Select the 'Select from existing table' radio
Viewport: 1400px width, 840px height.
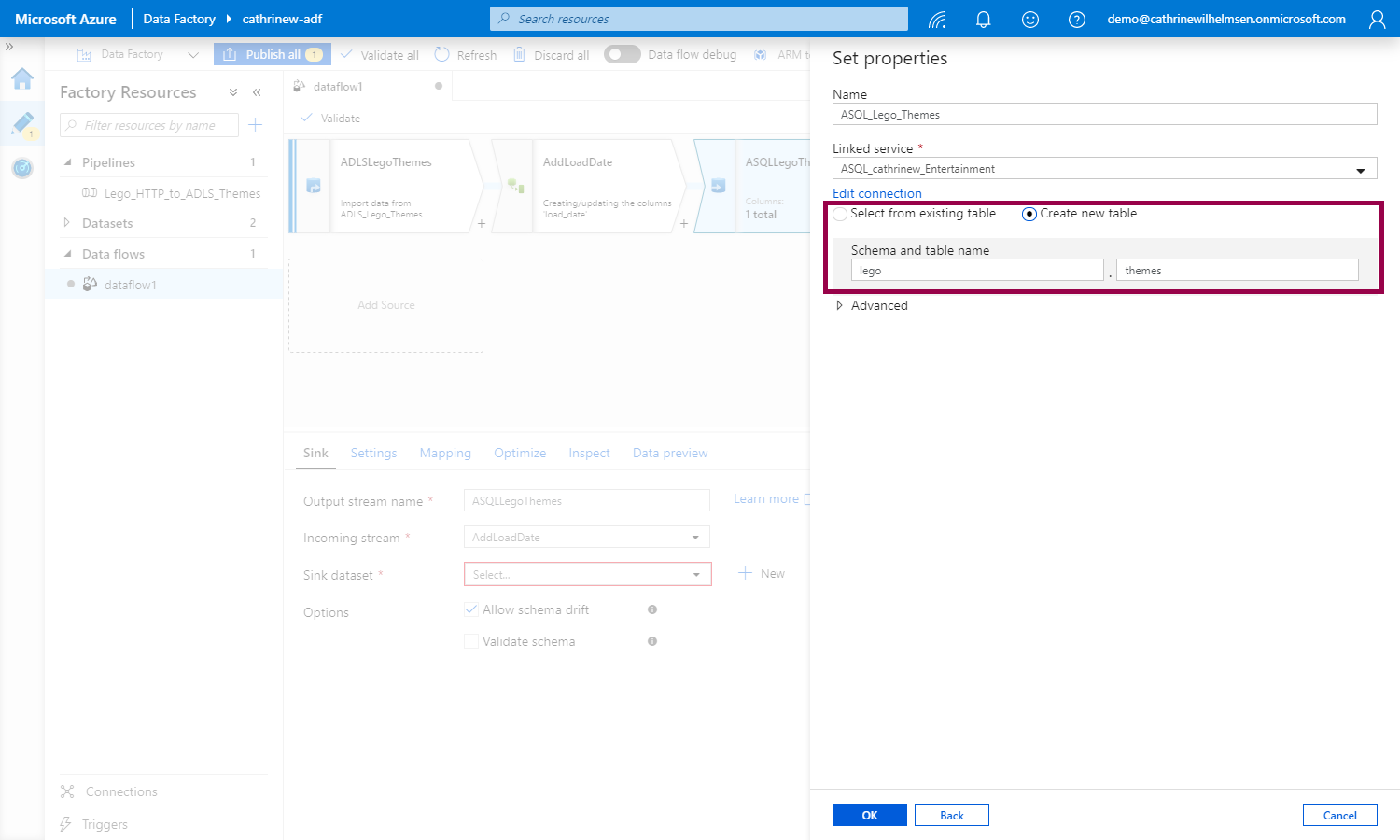841,214
